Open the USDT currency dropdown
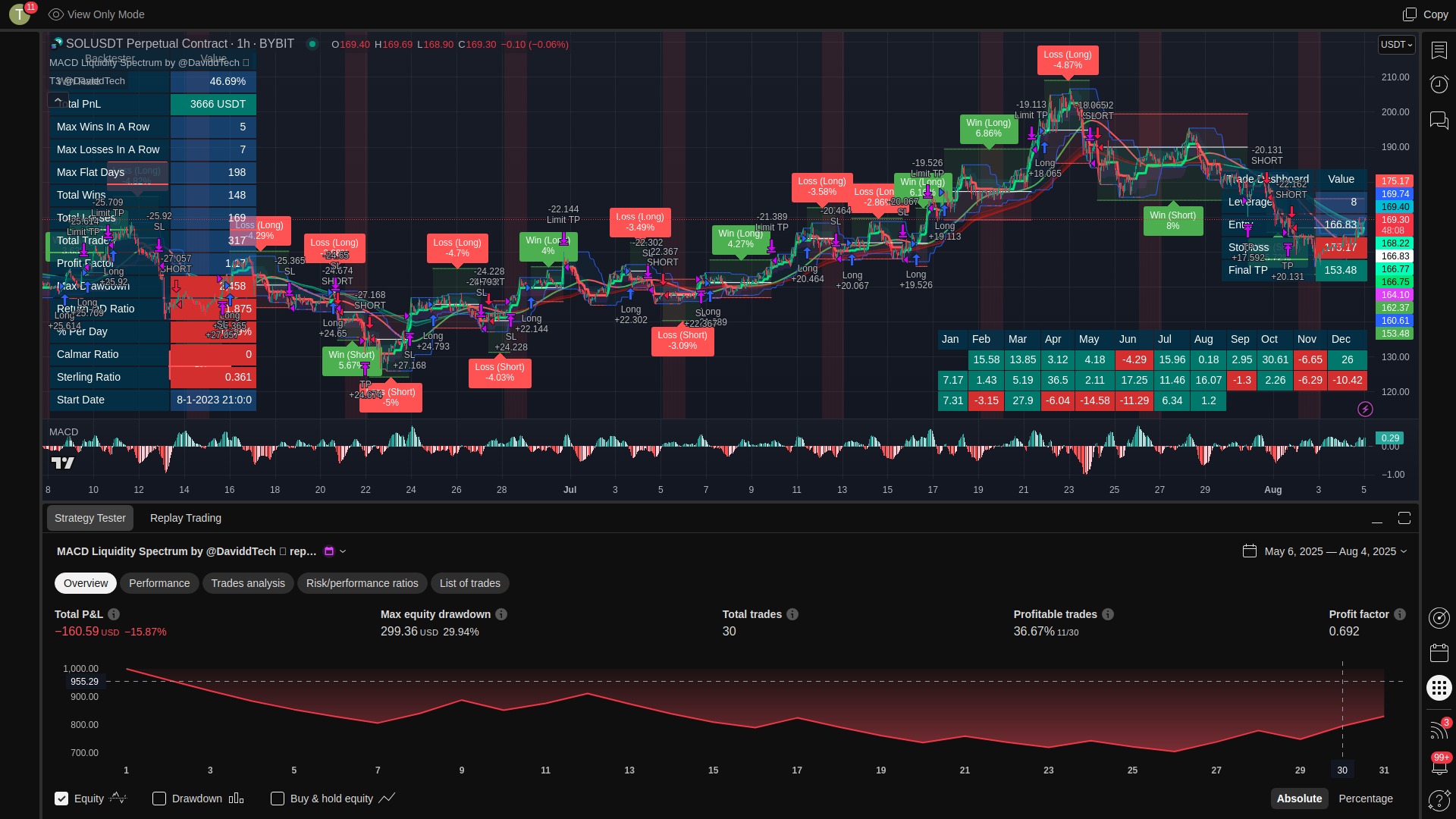This screenshot has height=819, width=1456. [x=1397, y=45]
